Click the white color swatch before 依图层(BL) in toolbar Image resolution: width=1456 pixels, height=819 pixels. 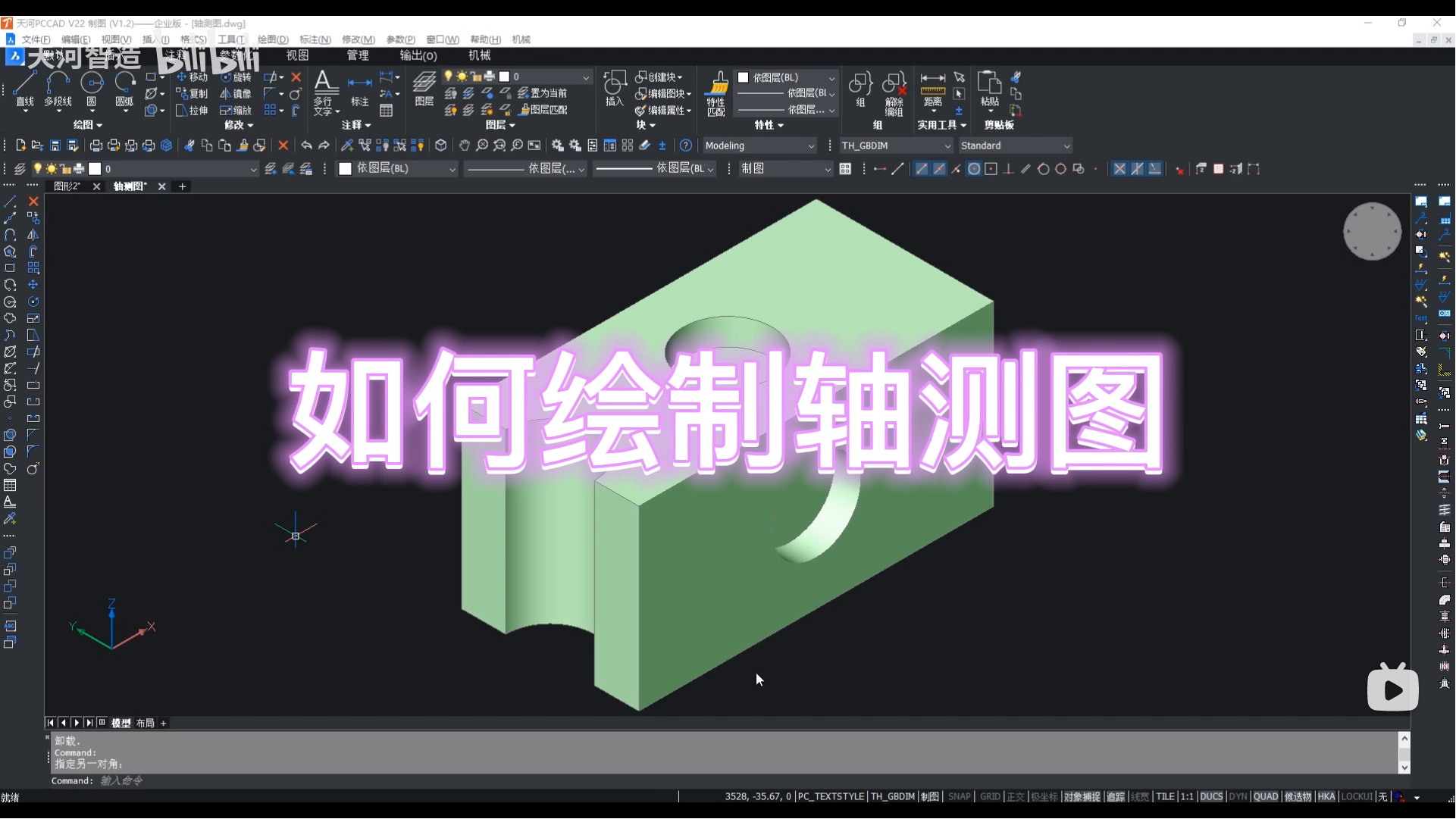coord(346,168)
